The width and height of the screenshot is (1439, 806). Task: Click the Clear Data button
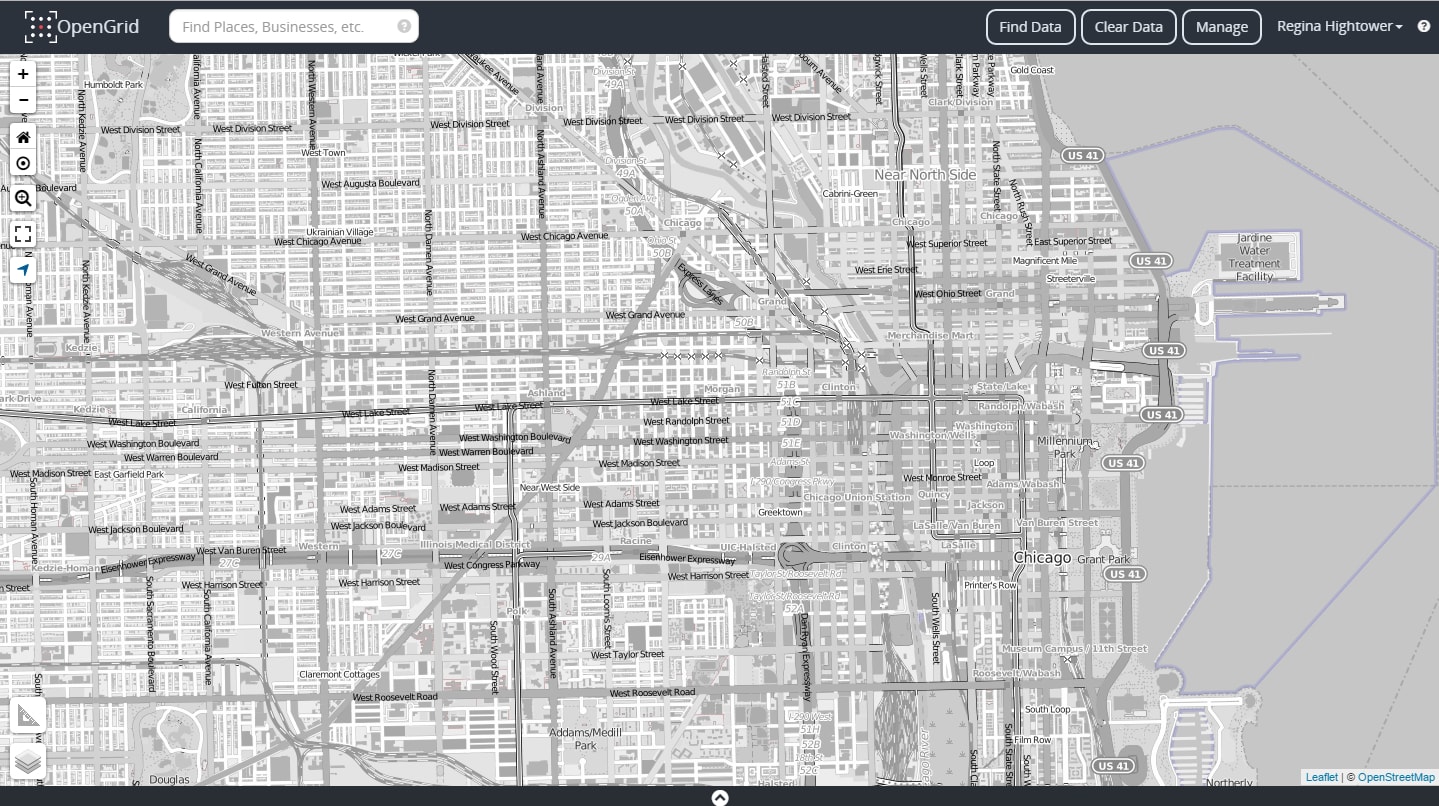(x=1128, y=27)
